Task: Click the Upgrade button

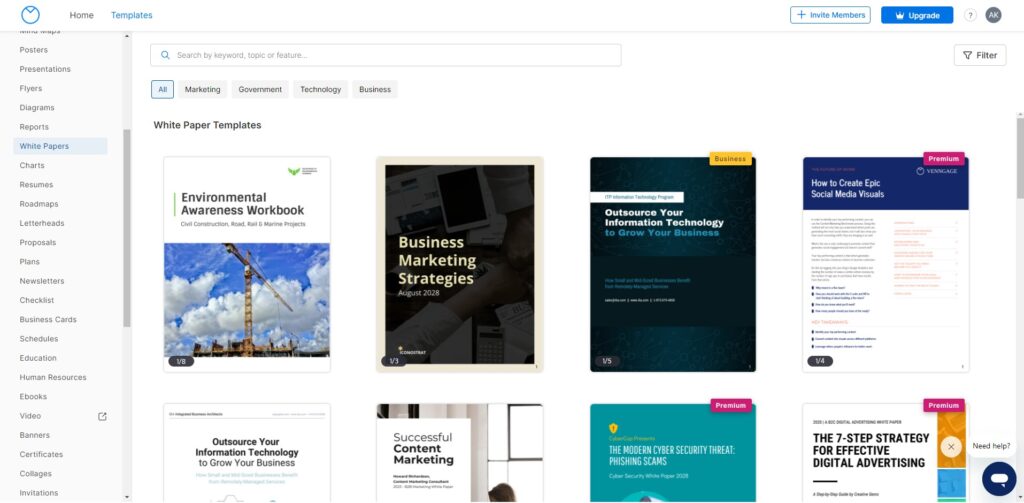Action: click(917, 15)
